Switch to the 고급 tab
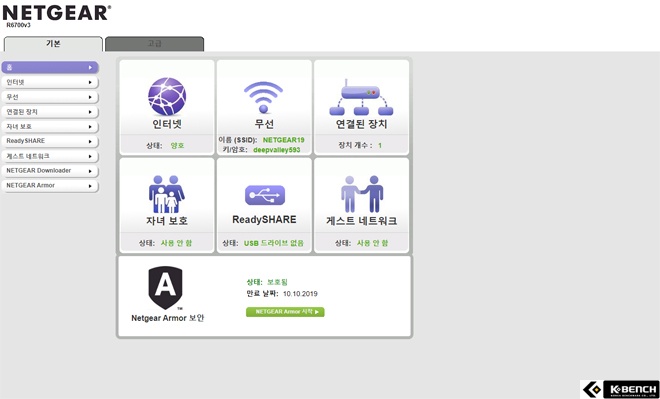This screenshot has height=399, width=660. point(154,44)
